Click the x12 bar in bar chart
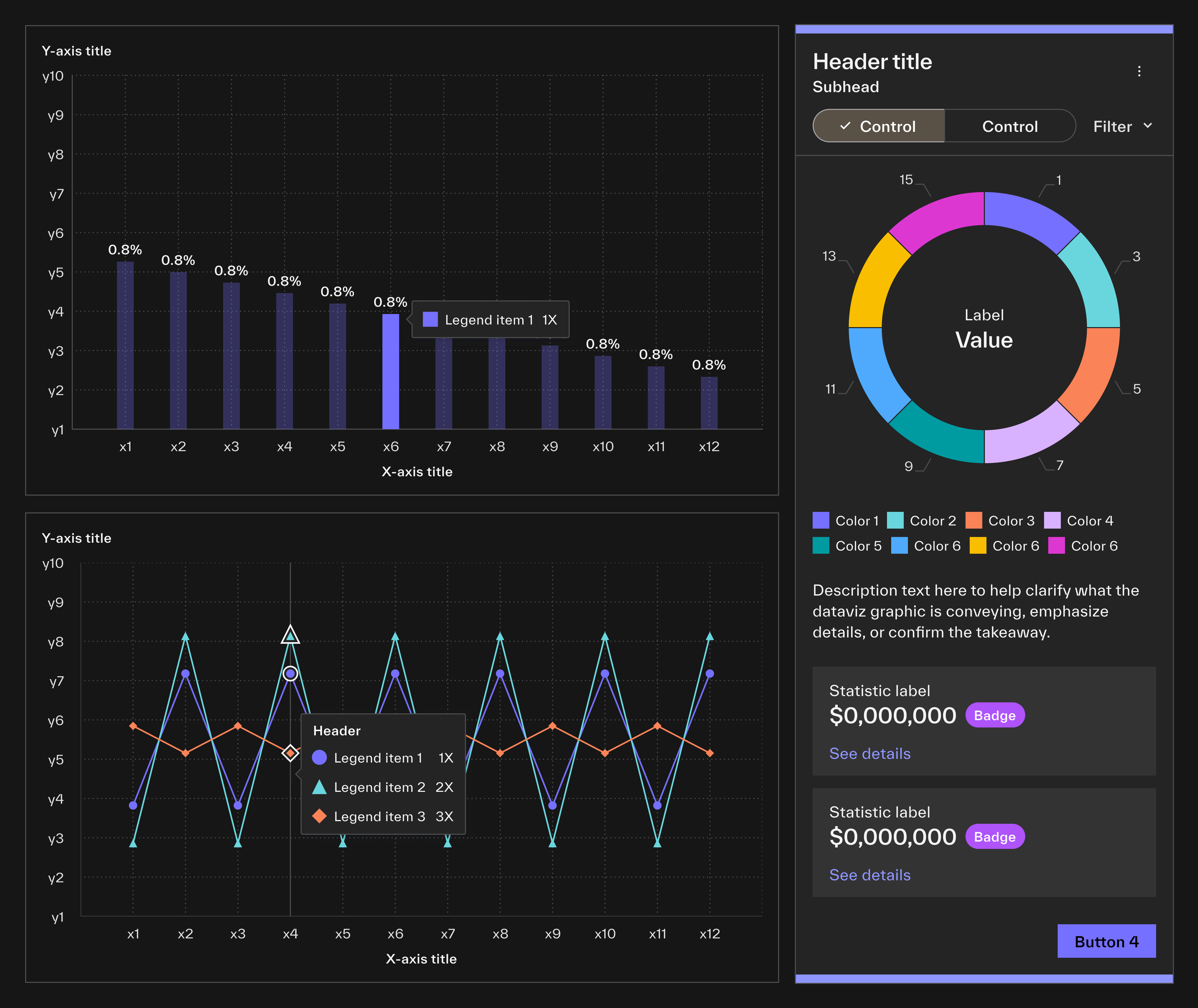Image resolution: width=1198 pixels, height=1008 pixels. coord(709,403)
